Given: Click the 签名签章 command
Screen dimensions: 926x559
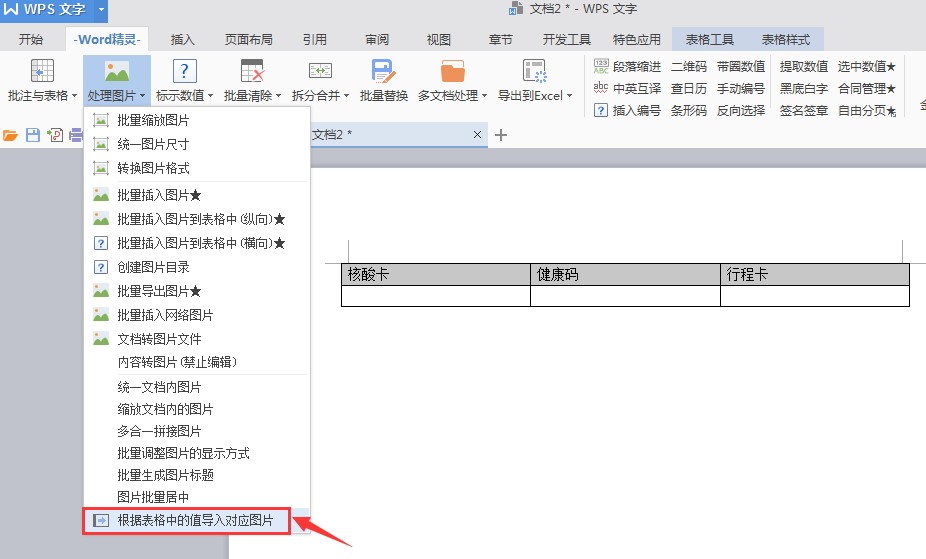Looking at the screenshot, I should point(804,110).
